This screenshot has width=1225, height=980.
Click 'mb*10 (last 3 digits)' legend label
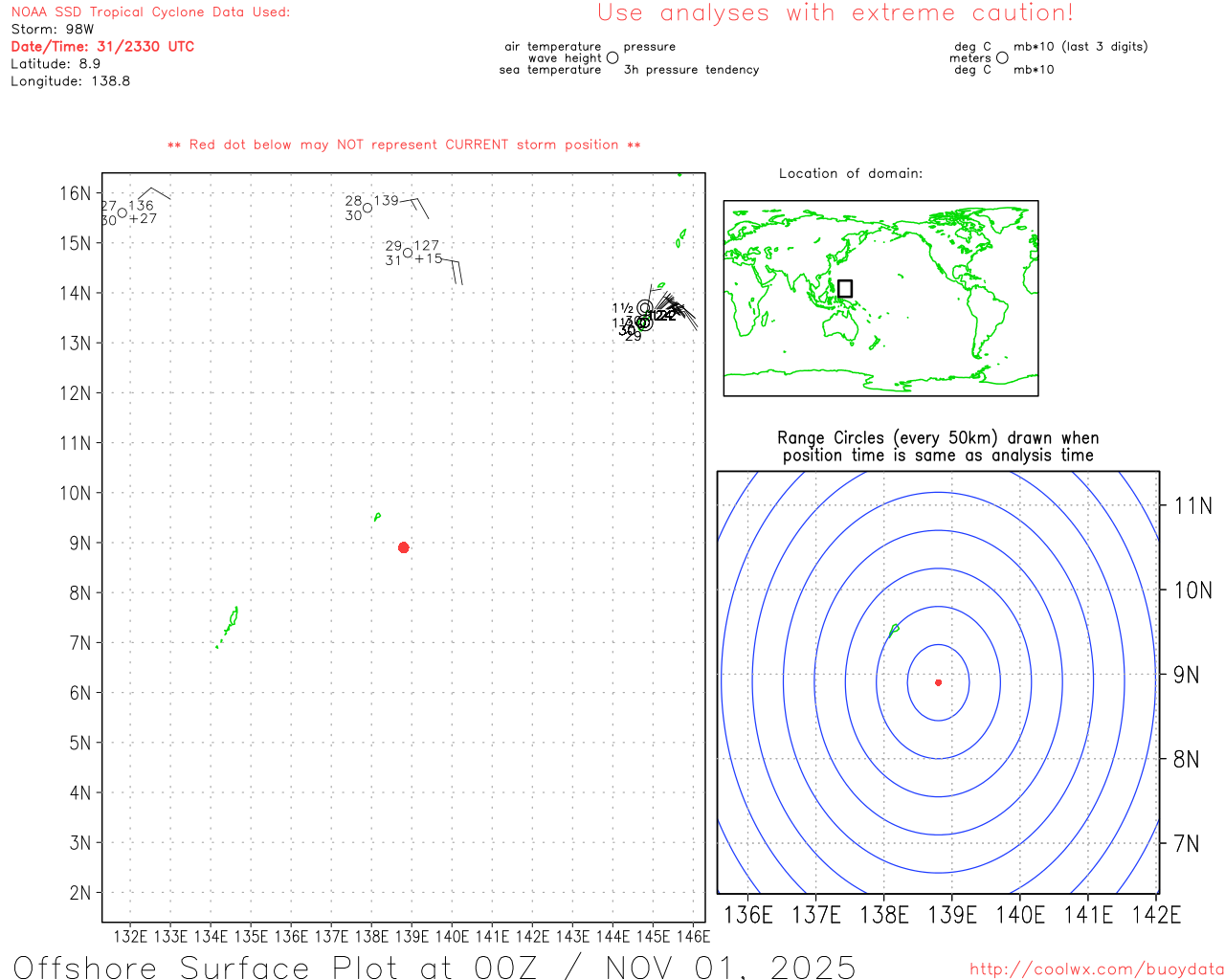point(1080,46)
